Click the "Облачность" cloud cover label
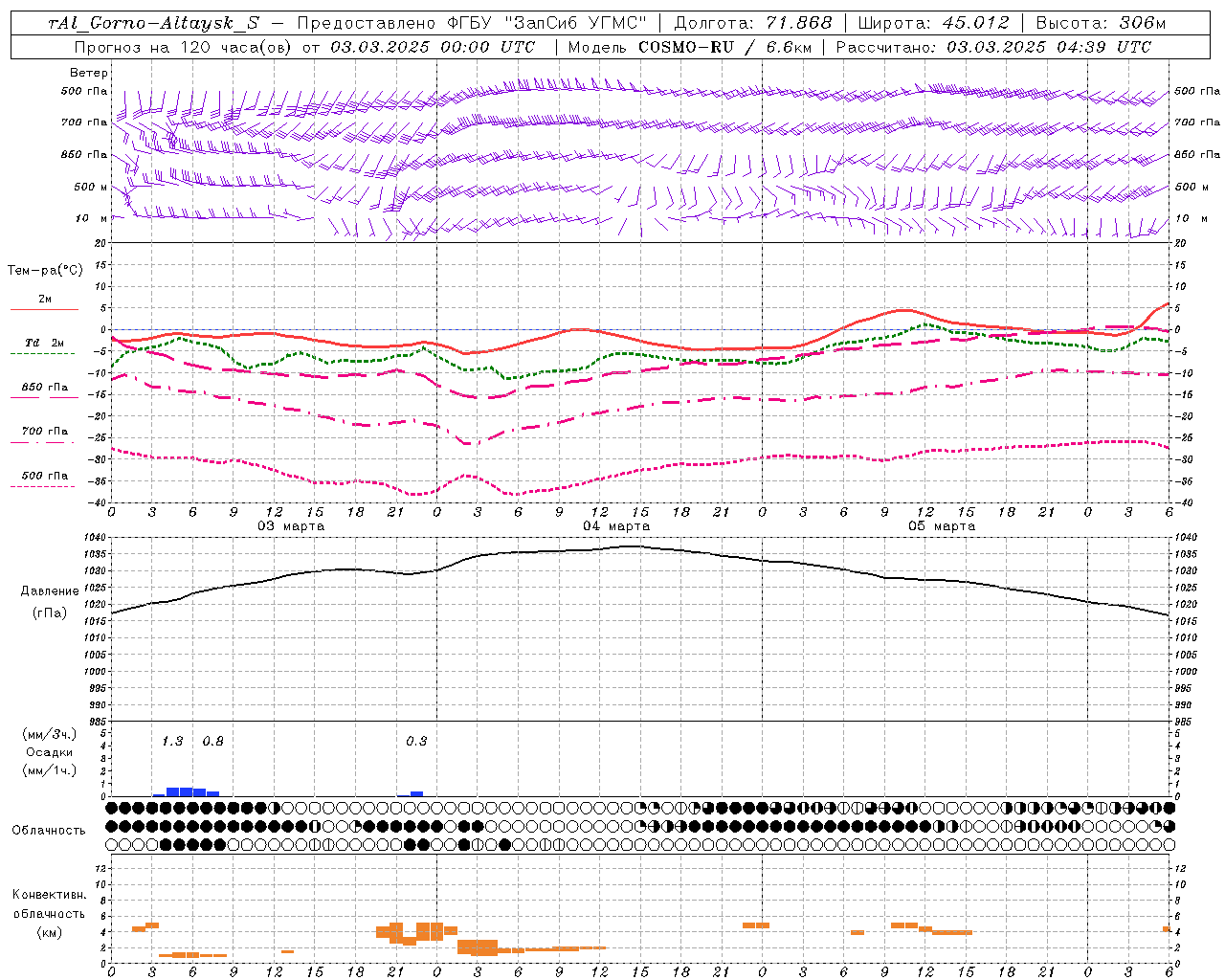The image size is (1225, 980). pyautogui.click(x=49, y=831)
